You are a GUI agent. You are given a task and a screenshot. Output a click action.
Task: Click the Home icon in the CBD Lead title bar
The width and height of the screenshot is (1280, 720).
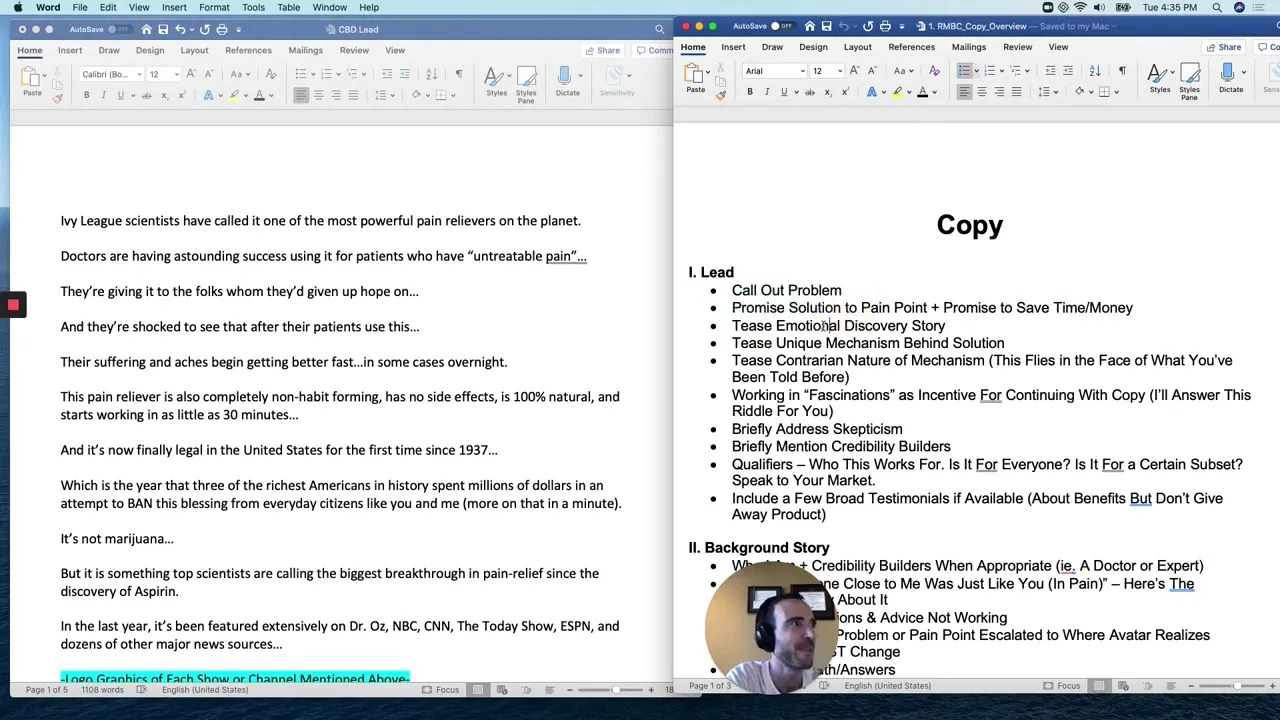tap(146, 29)
